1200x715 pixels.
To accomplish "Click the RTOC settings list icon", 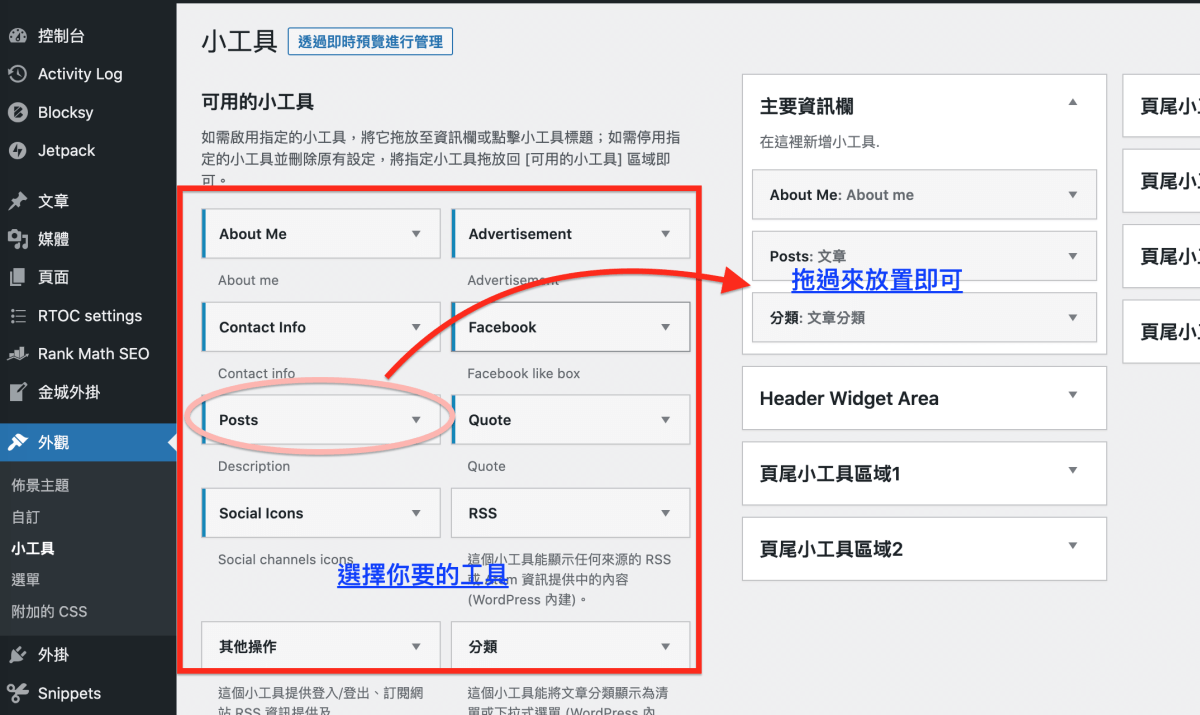I will click(x=17, y=316).
